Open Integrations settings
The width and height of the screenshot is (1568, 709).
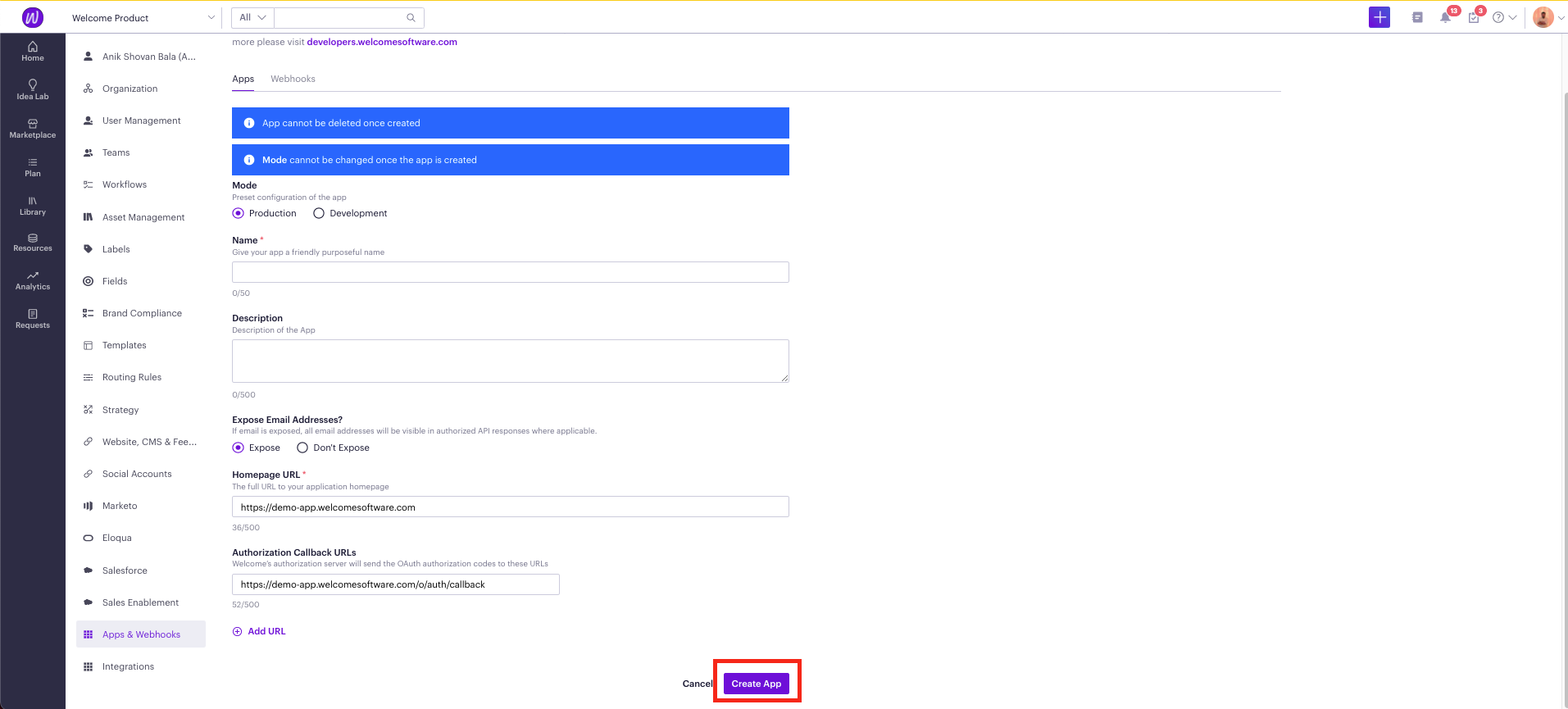pyautogui.click(x=141, y=666)
